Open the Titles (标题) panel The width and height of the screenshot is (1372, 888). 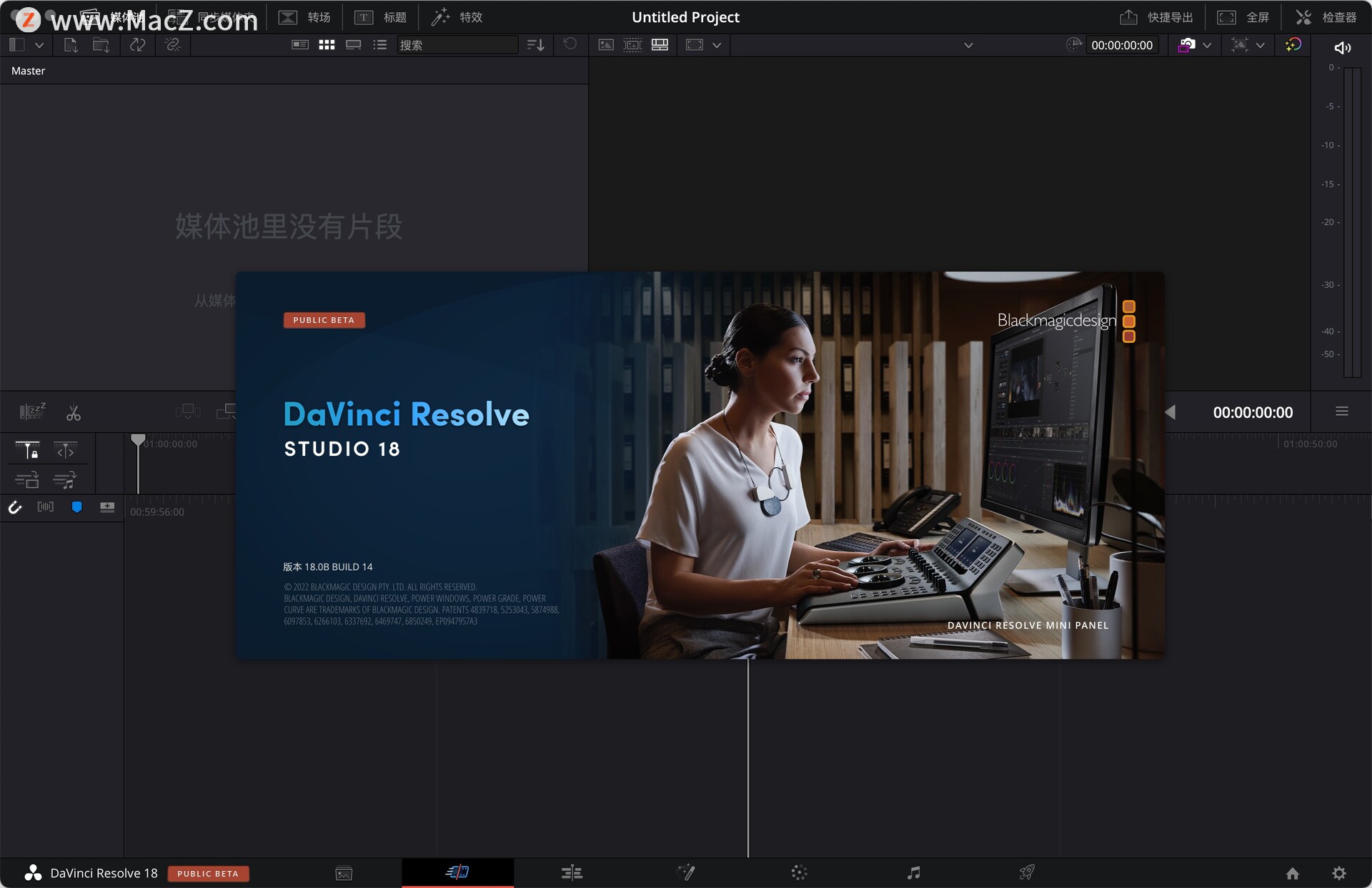pyautogui.click(x=380, y=17)
